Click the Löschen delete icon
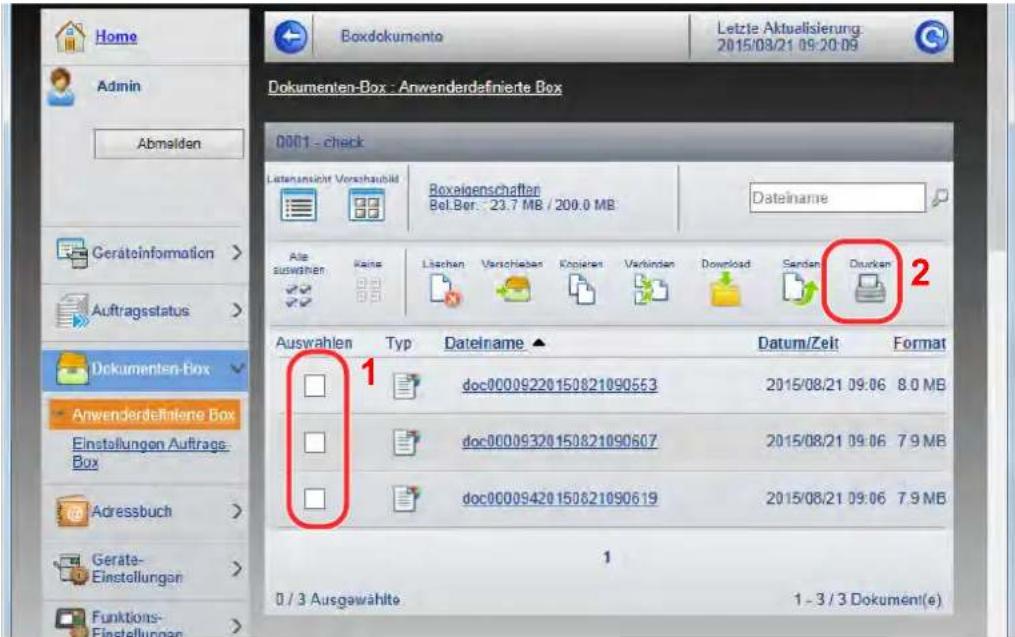 pyautogui.click(x=445, y=289)
